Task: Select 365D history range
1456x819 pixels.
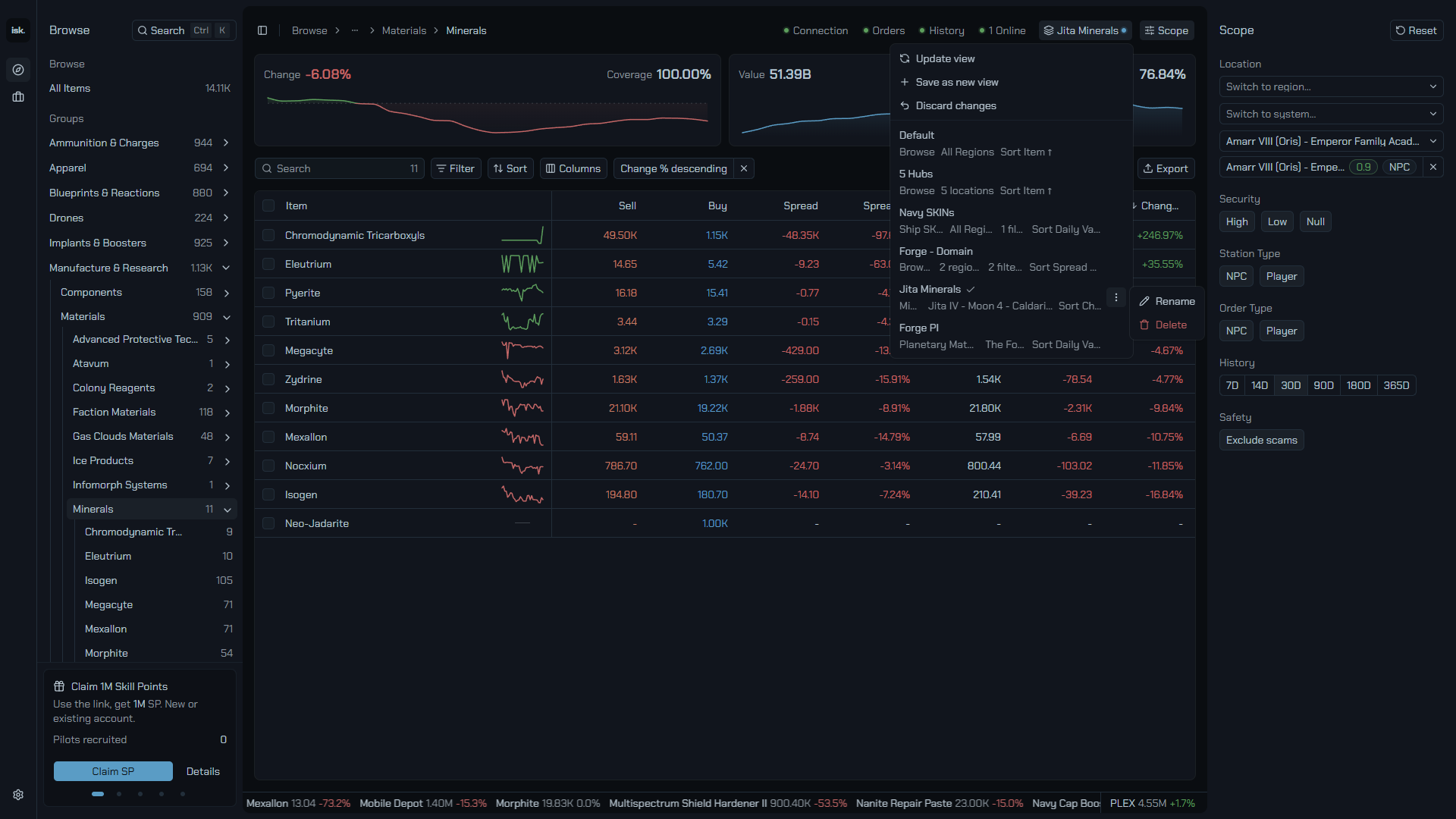Action: pyautogui.click(x=1396, y=385)
